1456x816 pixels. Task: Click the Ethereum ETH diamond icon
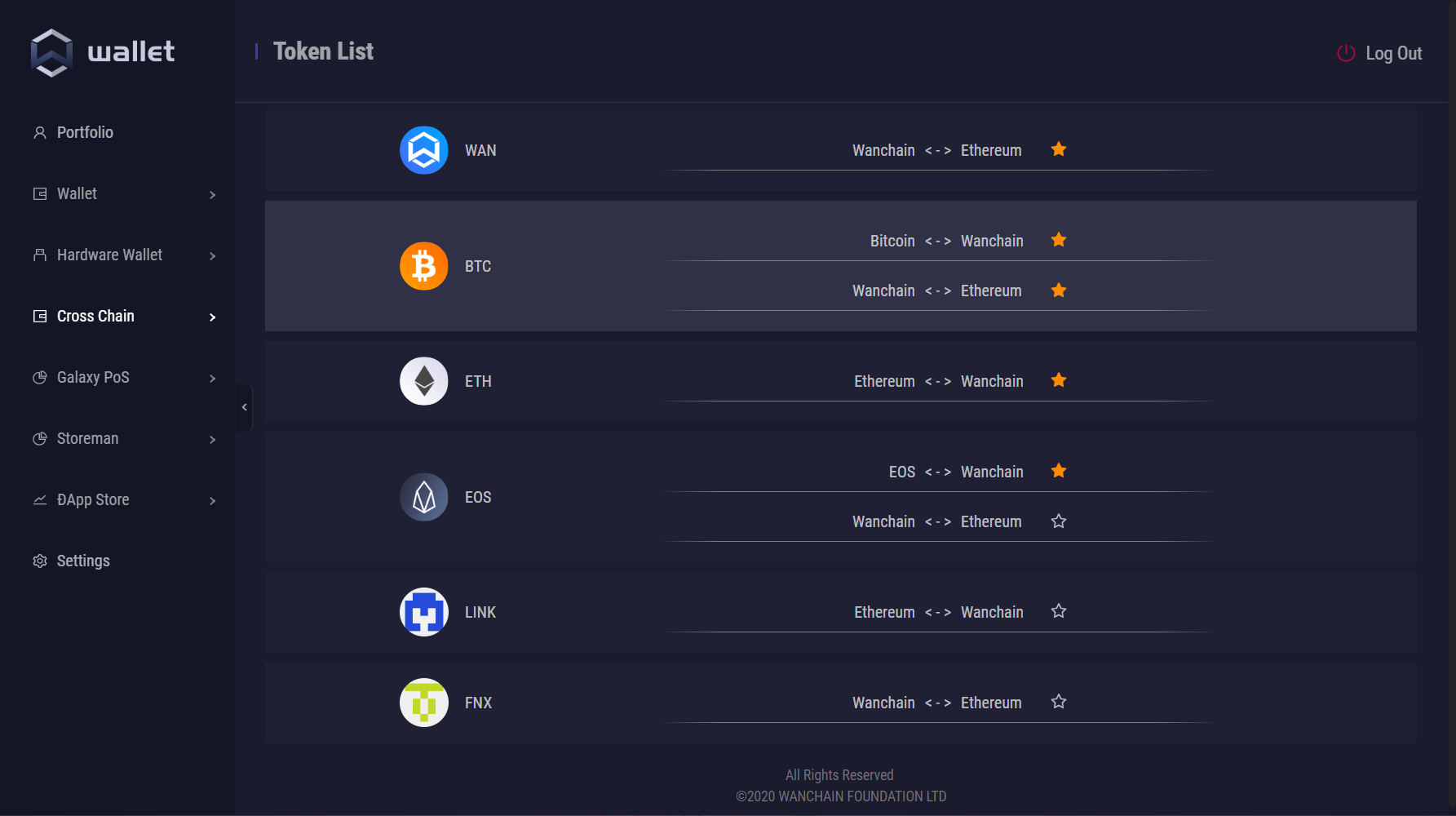point(424,381)
